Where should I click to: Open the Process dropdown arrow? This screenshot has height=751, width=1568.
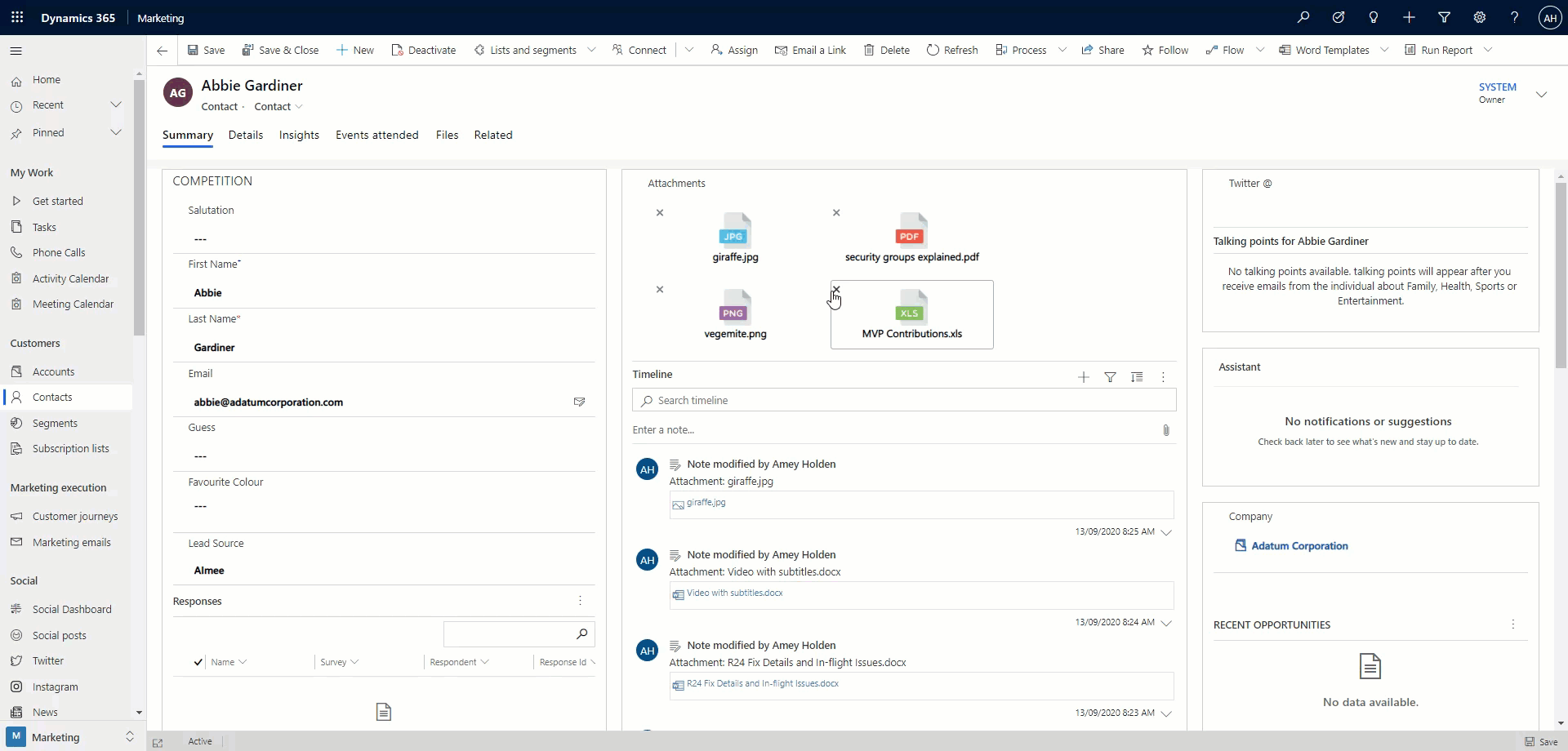coord(1062,50)
